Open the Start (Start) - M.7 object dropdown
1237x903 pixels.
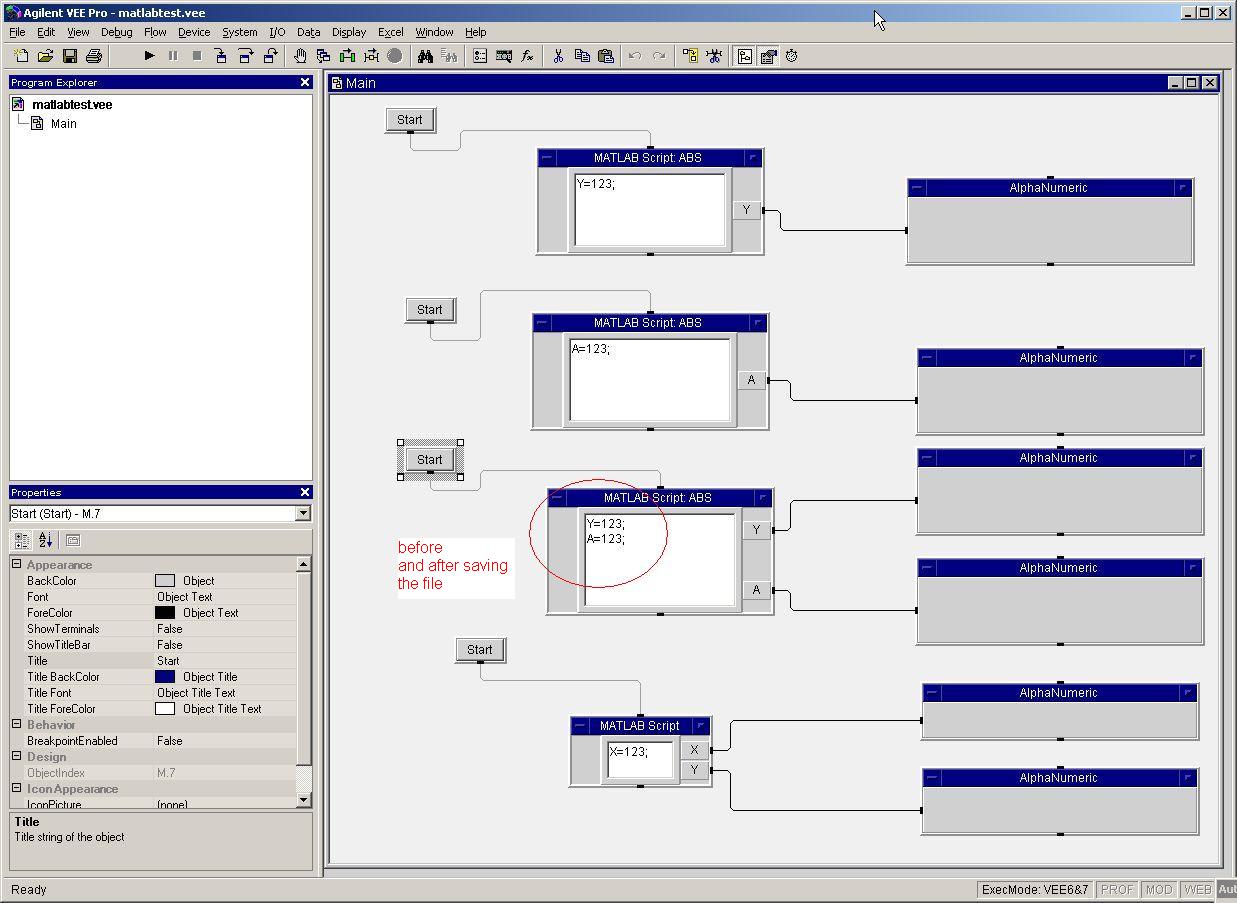tap(303, 514)
